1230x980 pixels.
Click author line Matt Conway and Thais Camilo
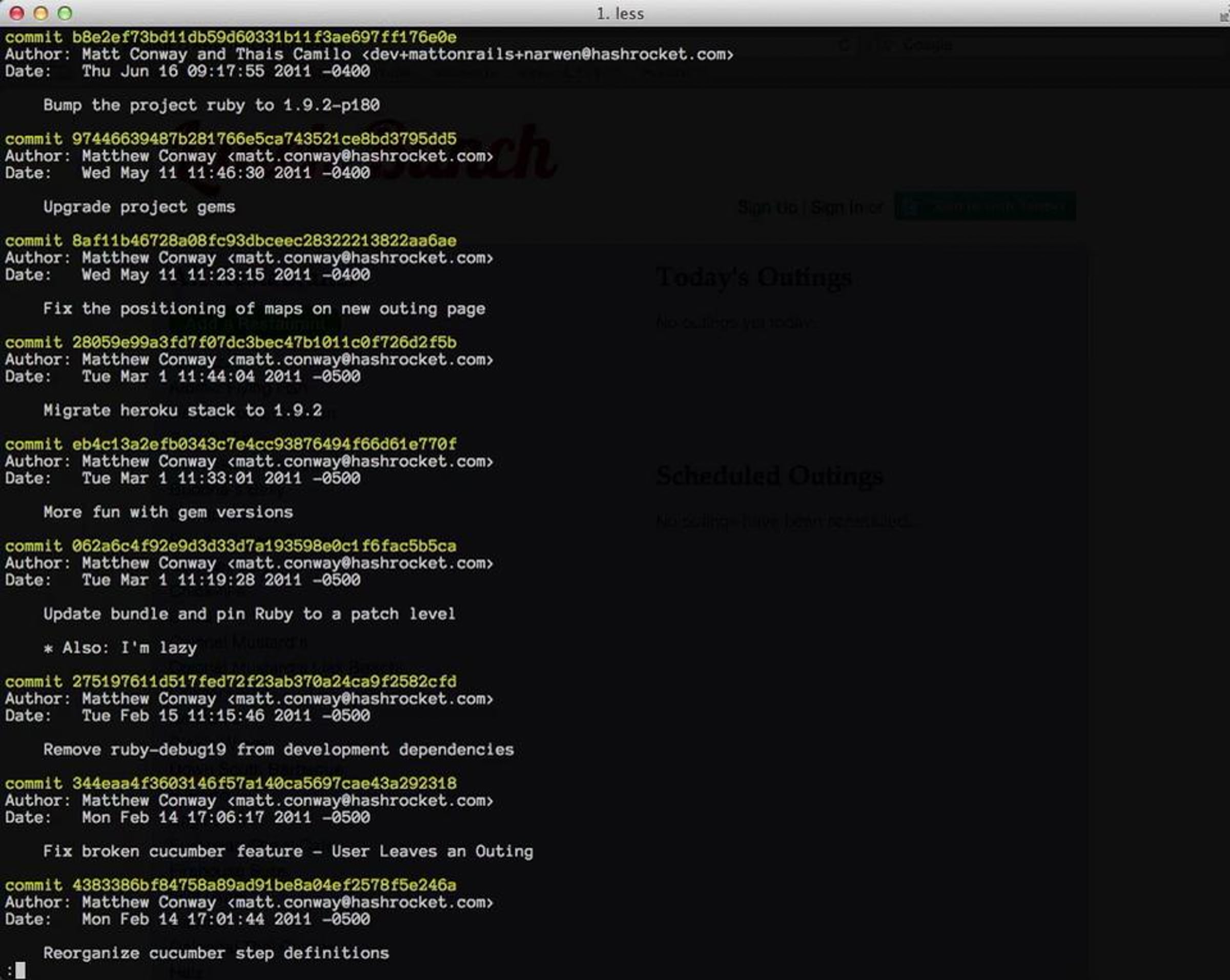tap(369, 54)
